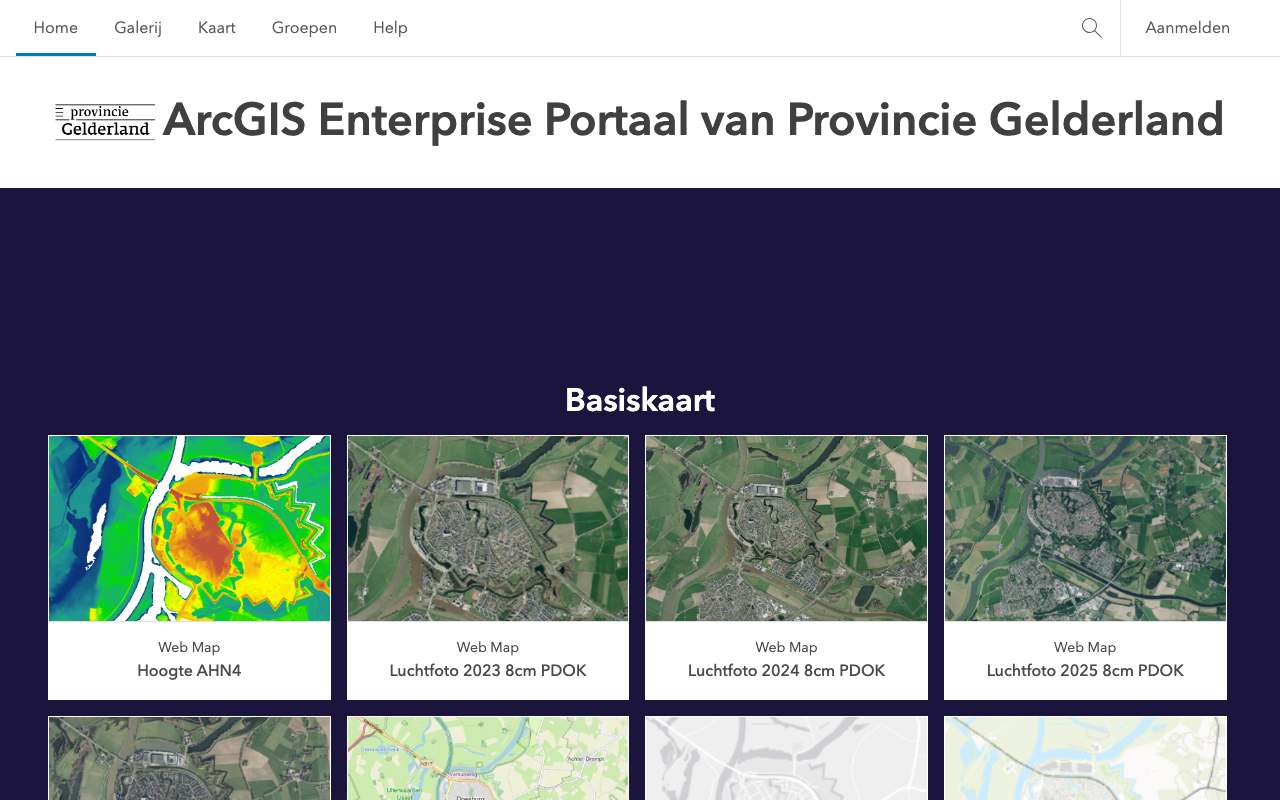Image resolution: width=1280 pixels, height=800 pixels.
Task: Click the Provincie Gelderland logo
Action: (x=105, y=121)
